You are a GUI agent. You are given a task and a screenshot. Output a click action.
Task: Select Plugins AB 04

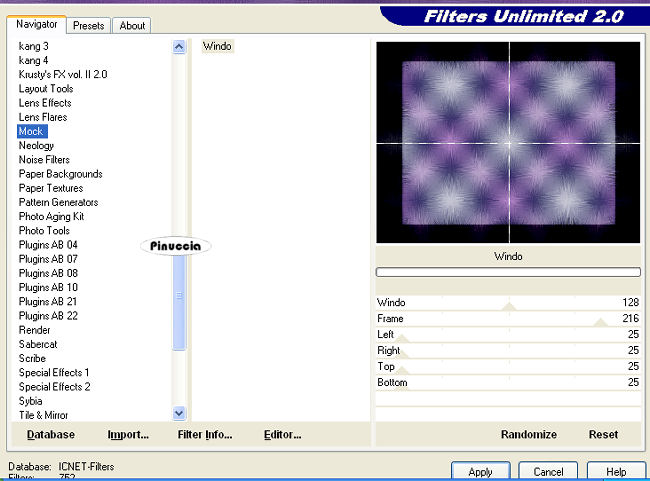coord(48,245)
